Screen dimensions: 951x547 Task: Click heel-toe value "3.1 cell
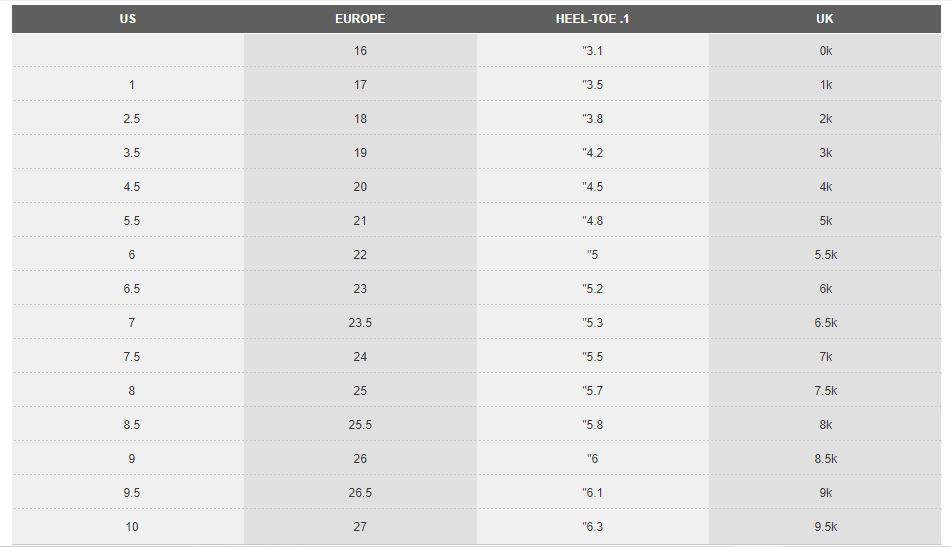point(592,51)
